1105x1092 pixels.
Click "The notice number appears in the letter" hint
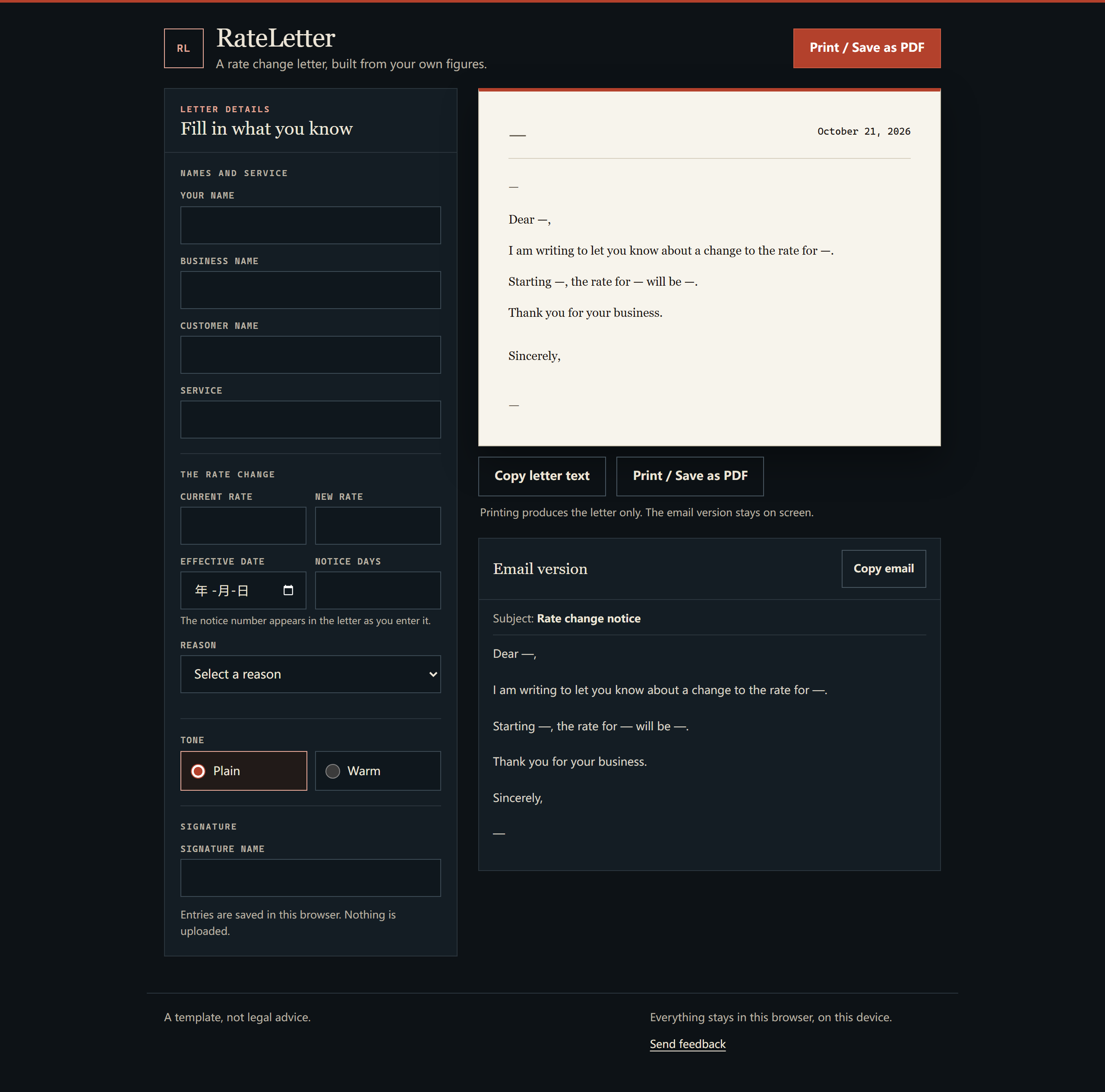[306, 621]
